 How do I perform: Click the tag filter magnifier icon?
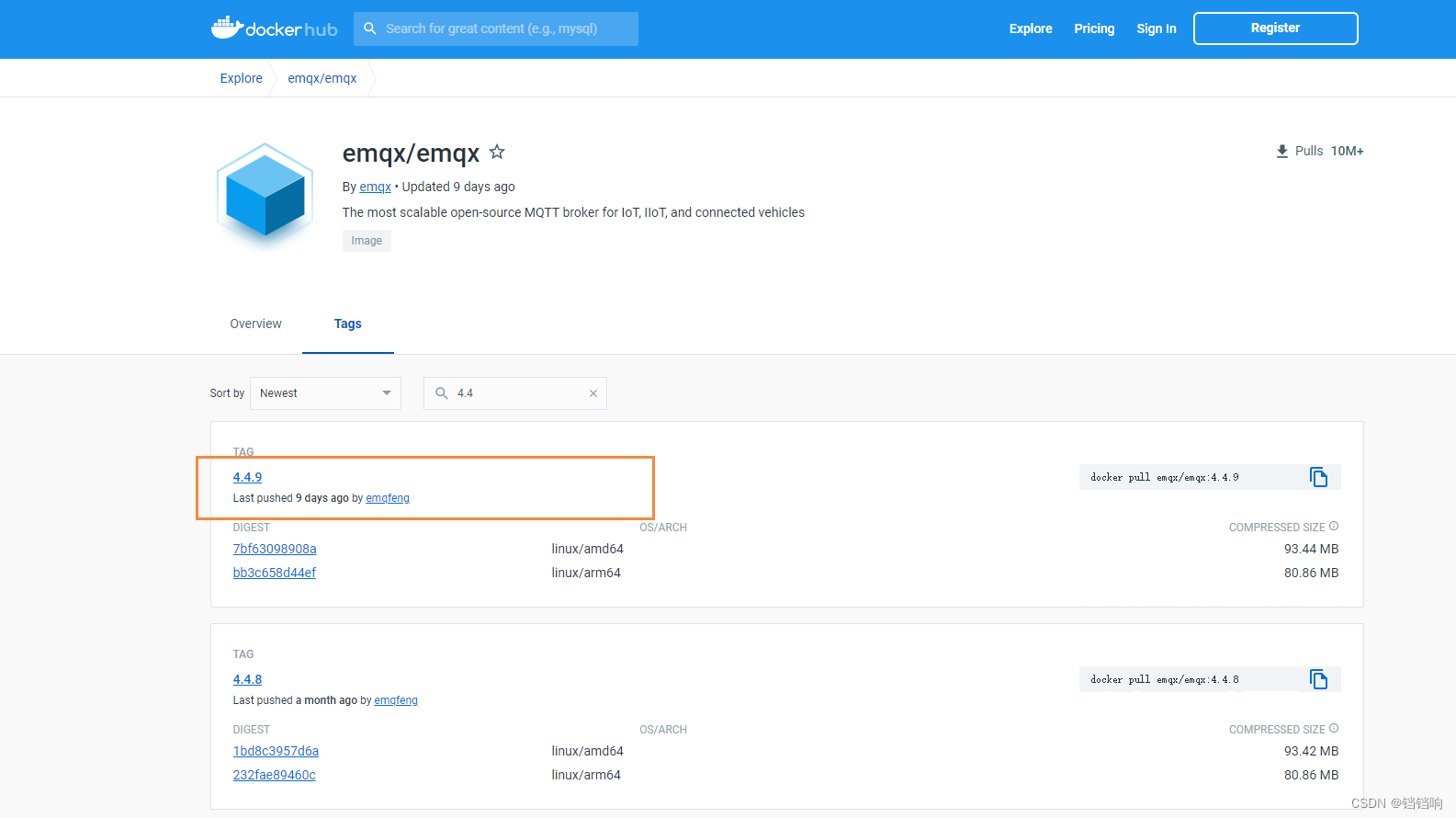442,393
